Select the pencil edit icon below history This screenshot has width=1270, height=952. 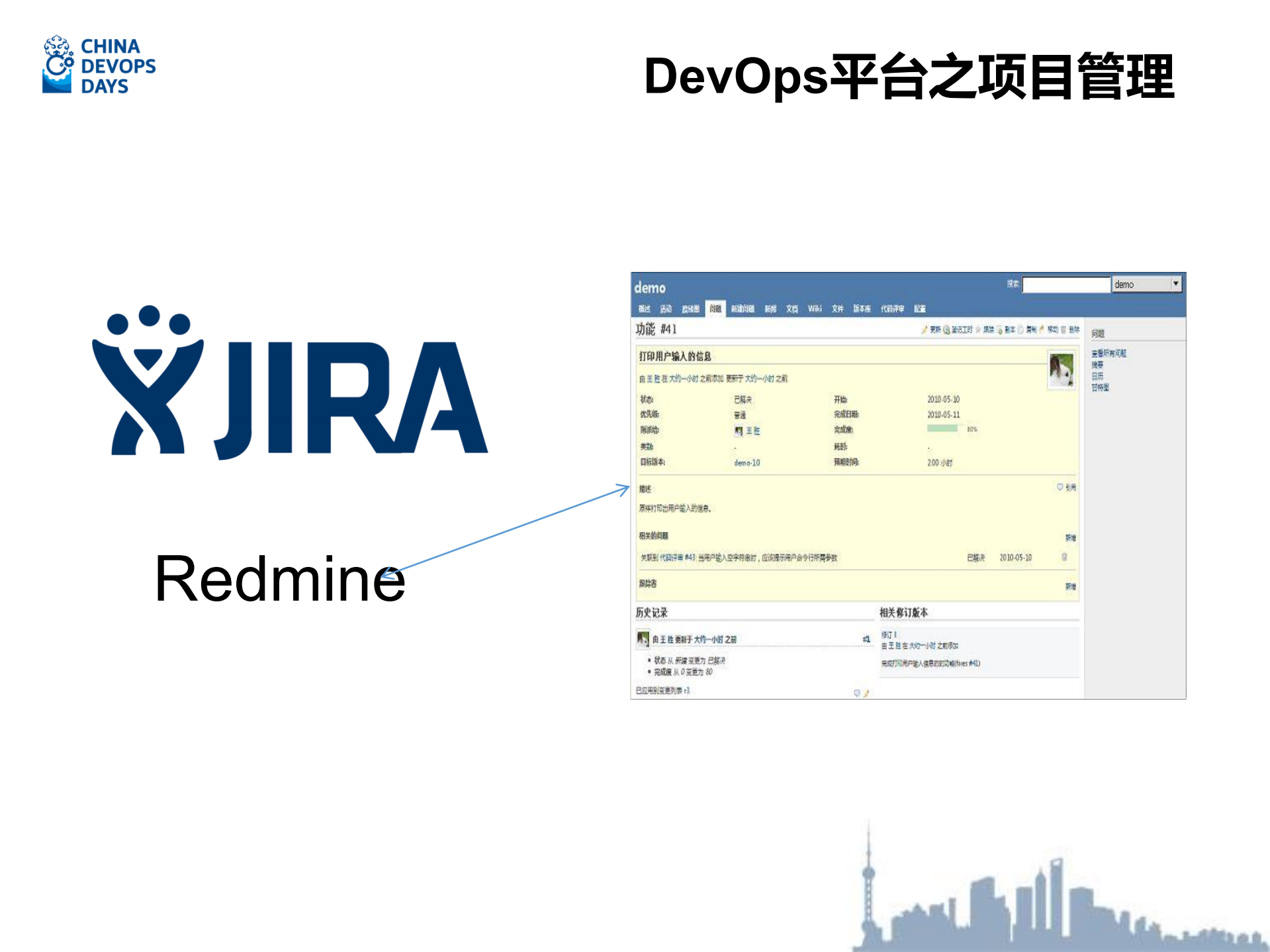point(867,693)
